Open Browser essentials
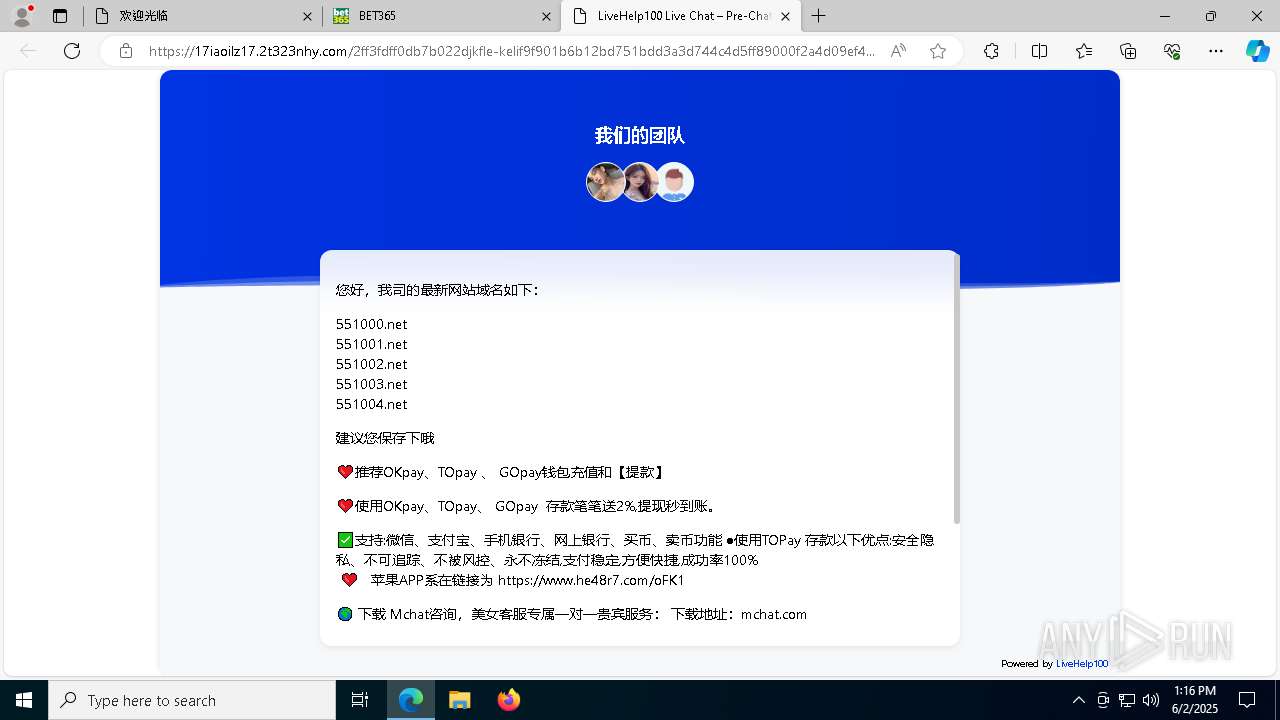1280x720 pixels. pos(1172,51)
